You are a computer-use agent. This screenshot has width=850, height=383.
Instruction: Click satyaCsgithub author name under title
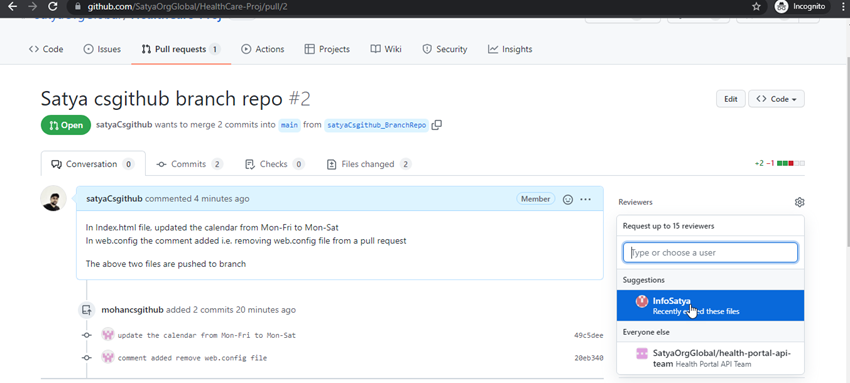(x=124, y=125)
